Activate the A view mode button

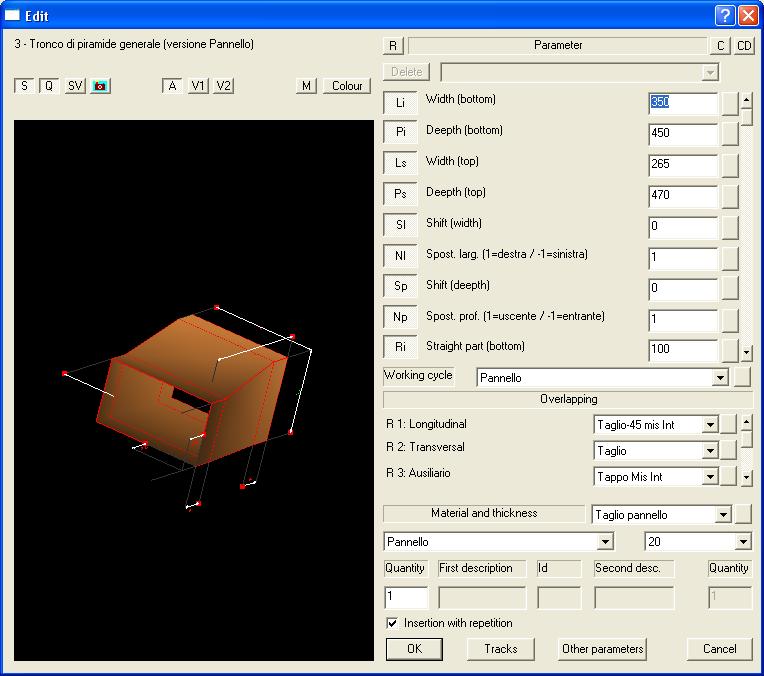[172, 86]
